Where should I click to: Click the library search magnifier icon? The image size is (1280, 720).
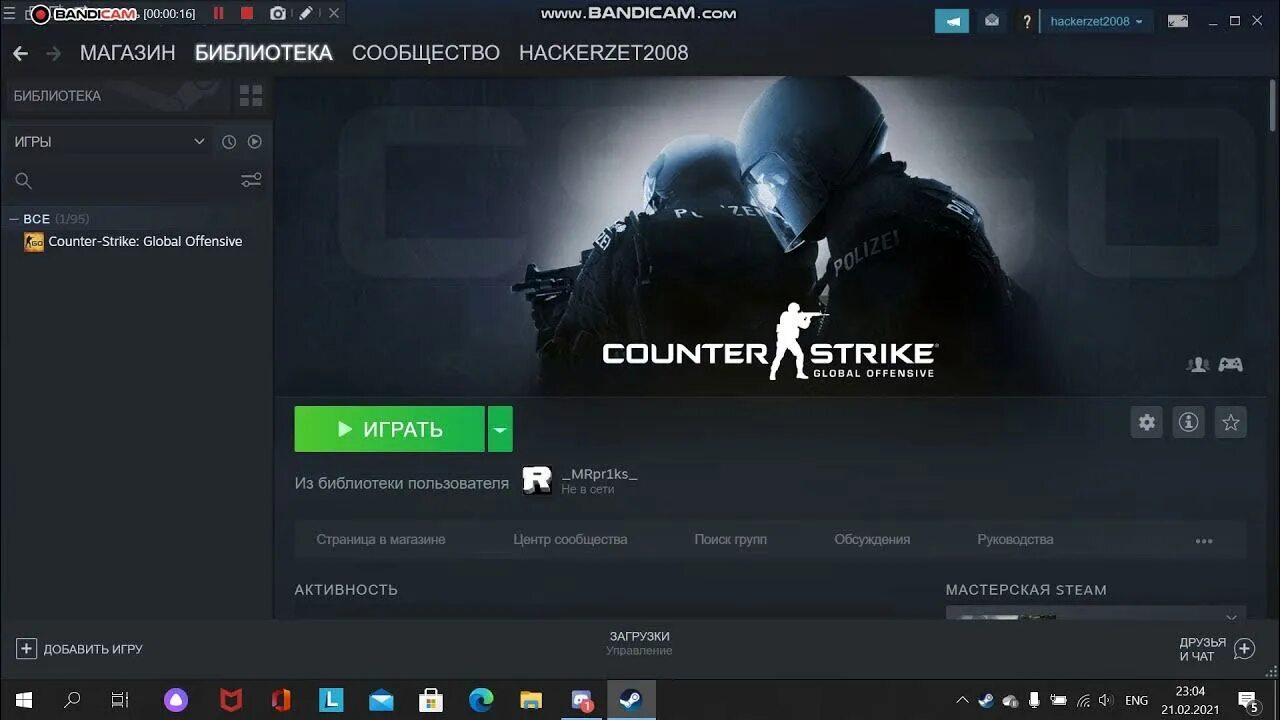[24, 181]
